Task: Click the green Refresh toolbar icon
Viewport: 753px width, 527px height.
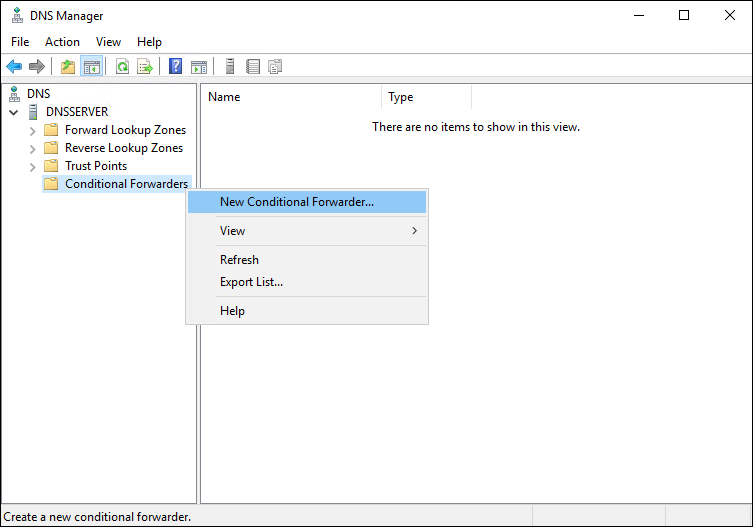Action: [x=122, y=66]
